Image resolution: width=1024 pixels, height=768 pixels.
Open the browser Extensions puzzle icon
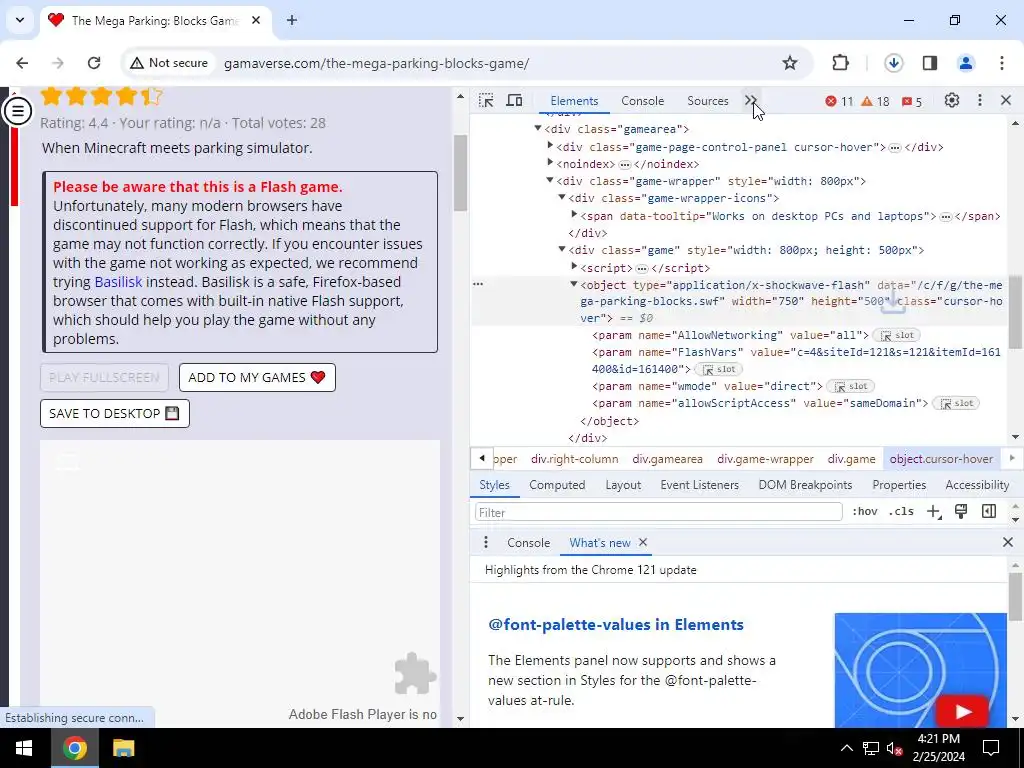(840, 63)
